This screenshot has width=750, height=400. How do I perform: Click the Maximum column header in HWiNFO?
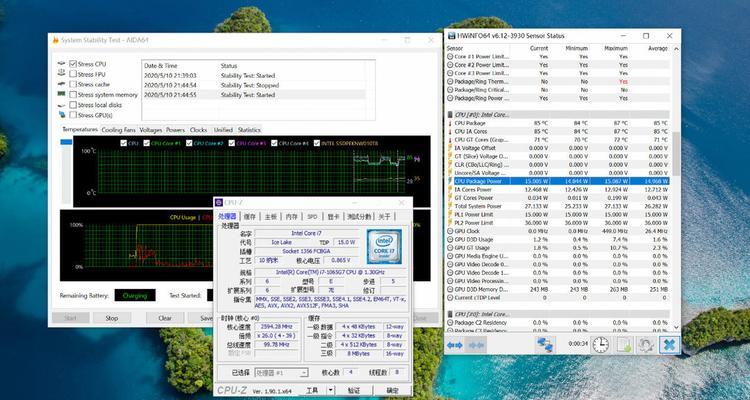coord(615,48)
